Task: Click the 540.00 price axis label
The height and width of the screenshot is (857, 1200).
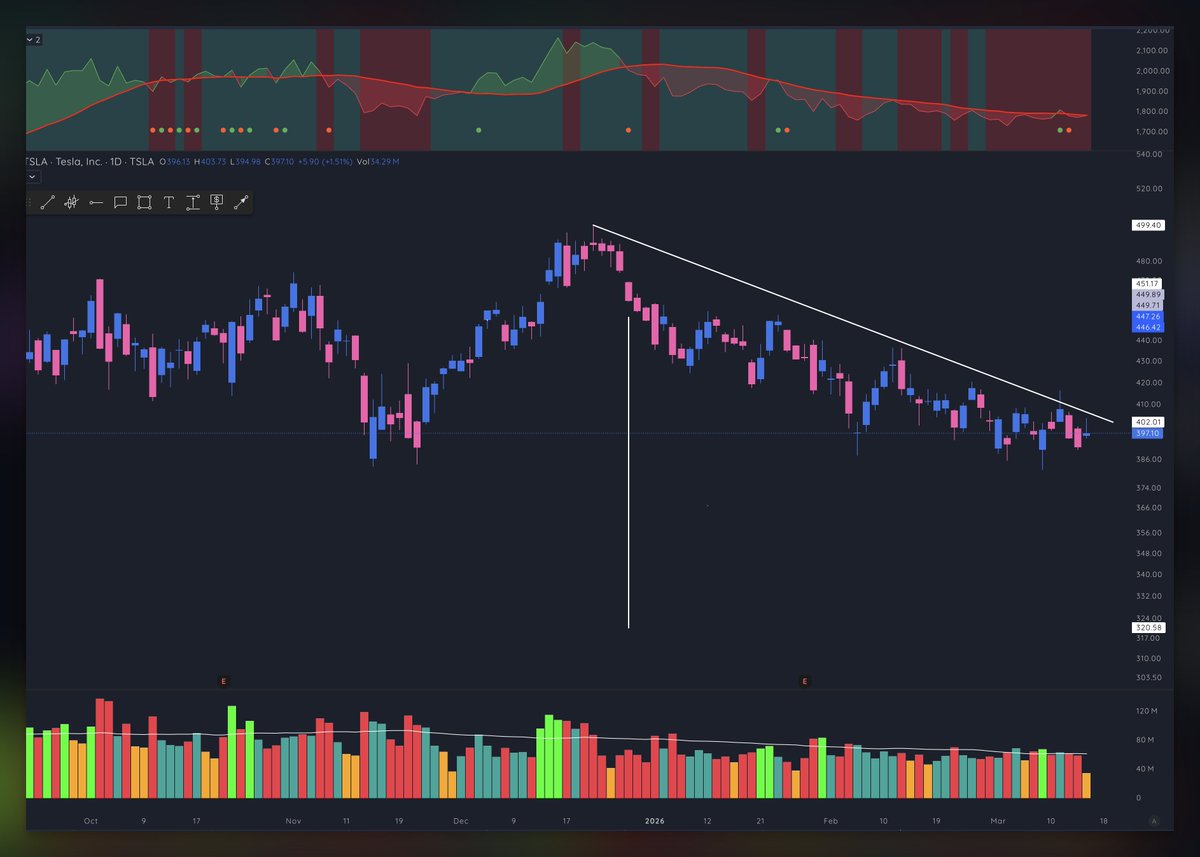Action: pyautogui.click(x=1148, y=155)
